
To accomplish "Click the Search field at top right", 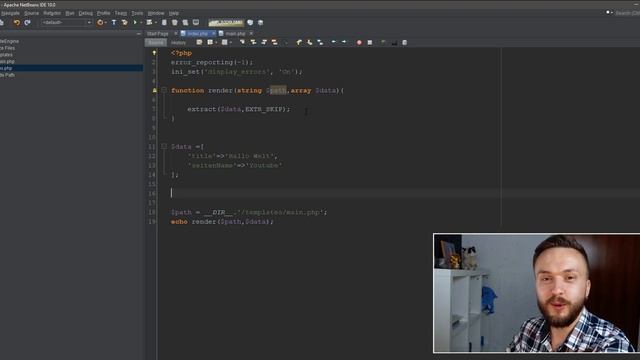I will [x=627, y=13].
